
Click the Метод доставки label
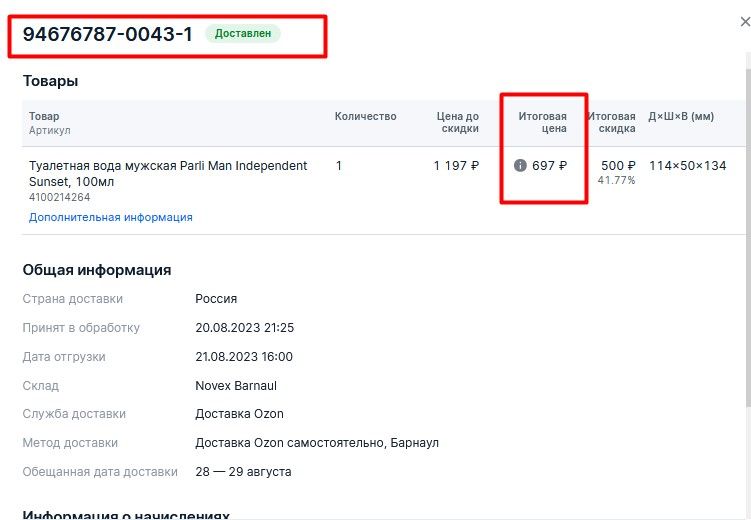click(x=70, y=443)
